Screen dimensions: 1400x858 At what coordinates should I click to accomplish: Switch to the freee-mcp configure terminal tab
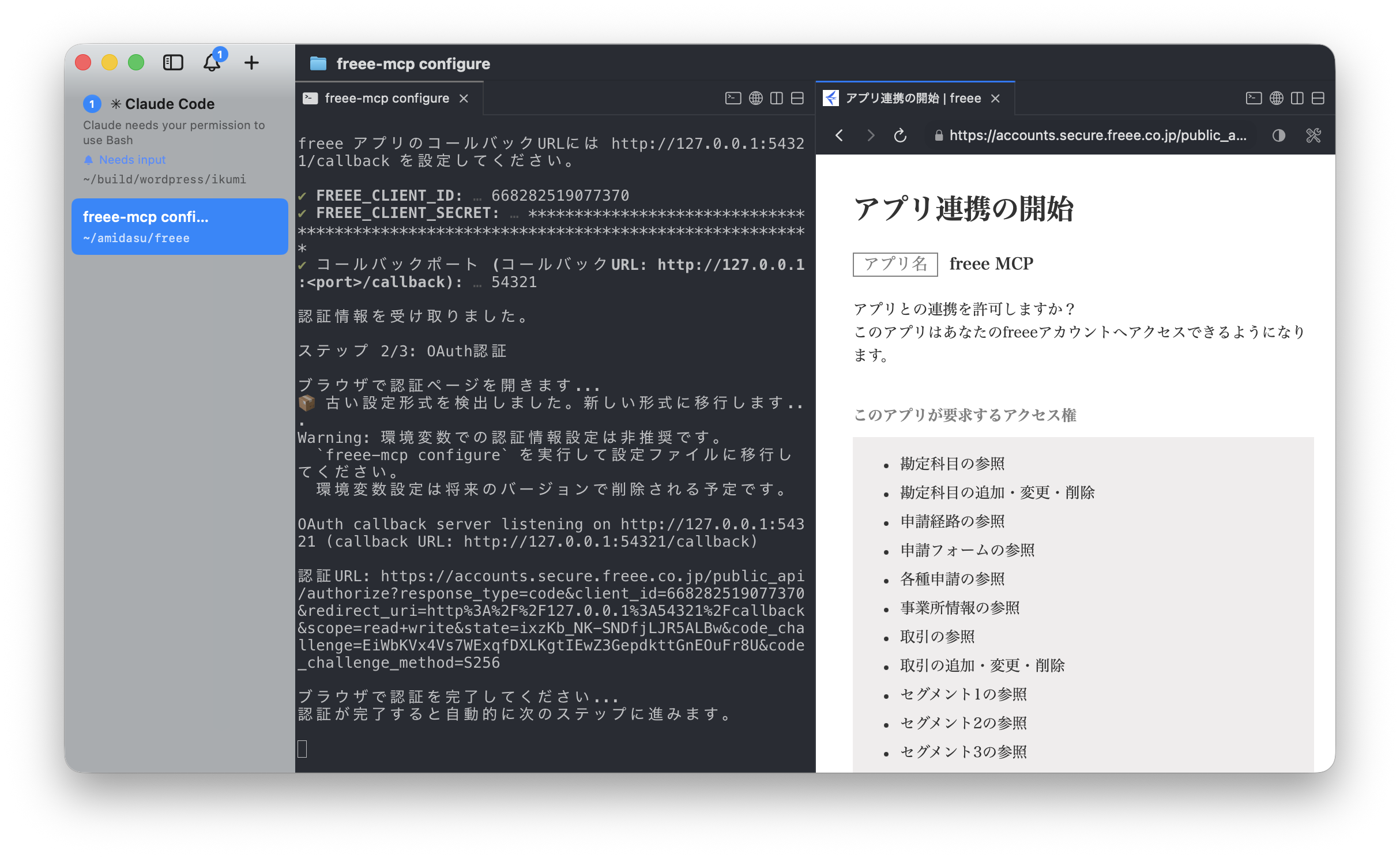[385, 98]
